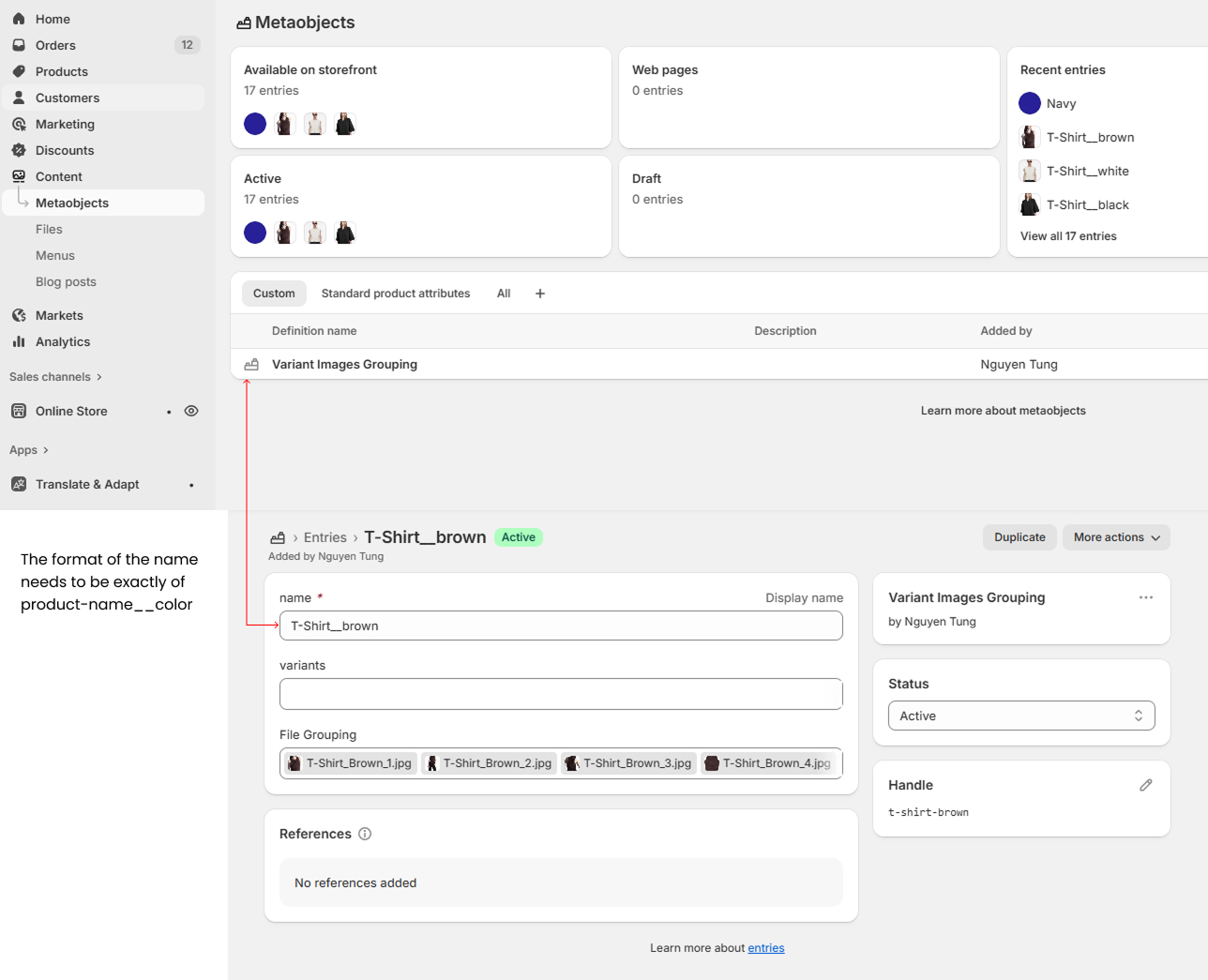The height and width of the screenshot is (980, 1208).
Task: Switch to Standard product attributes tab
Action: point(395,294)
